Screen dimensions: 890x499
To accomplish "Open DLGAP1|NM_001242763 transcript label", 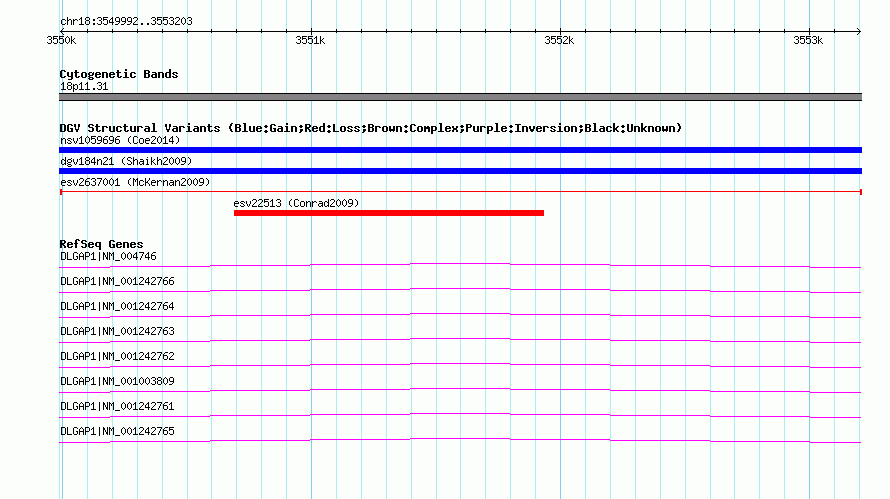I will pyautogui.click(x=117, y=331).
